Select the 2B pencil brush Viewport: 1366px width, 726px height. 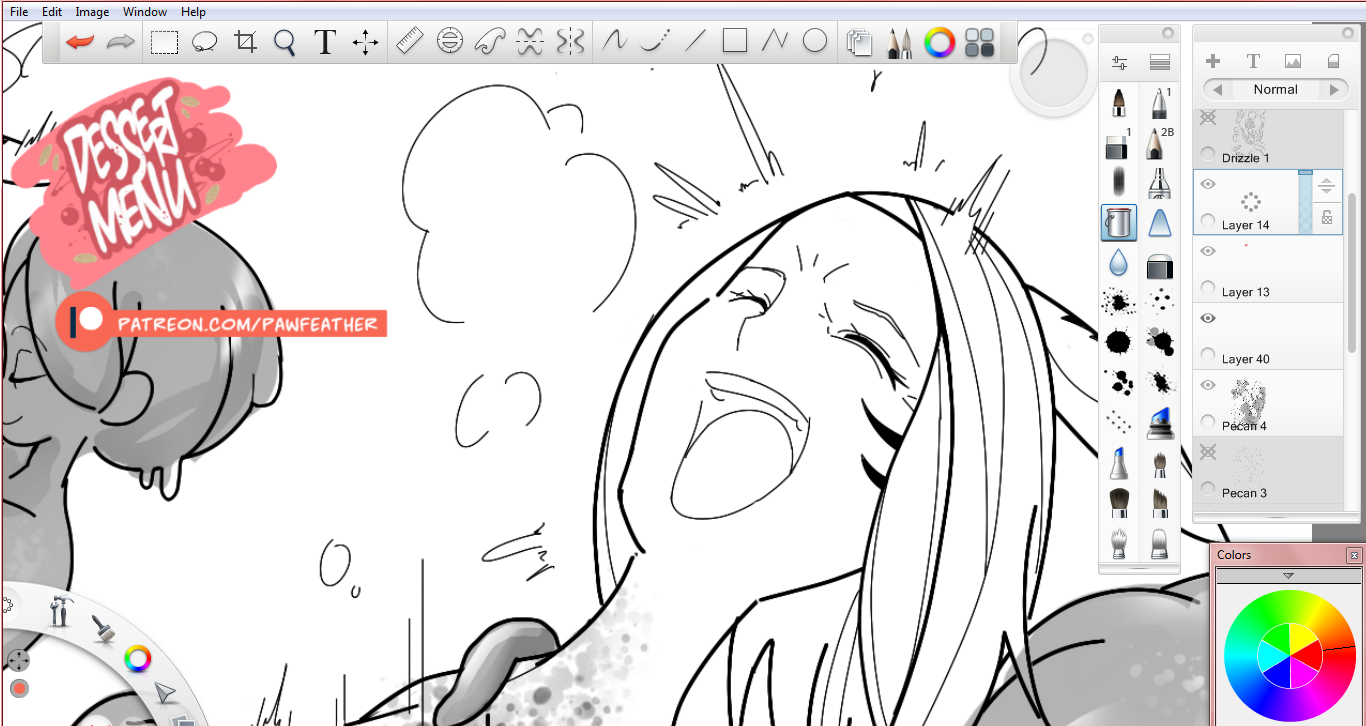pos(1158,143)
